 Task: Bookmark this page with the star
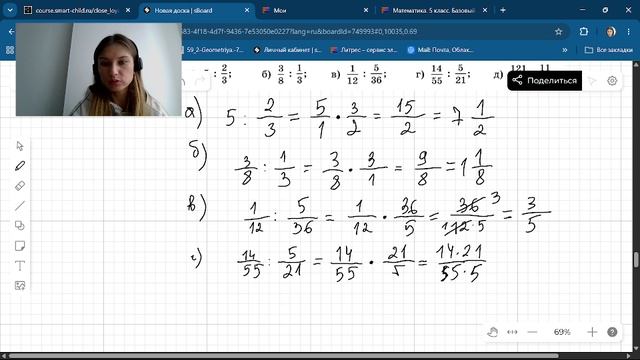coord(558,31)
